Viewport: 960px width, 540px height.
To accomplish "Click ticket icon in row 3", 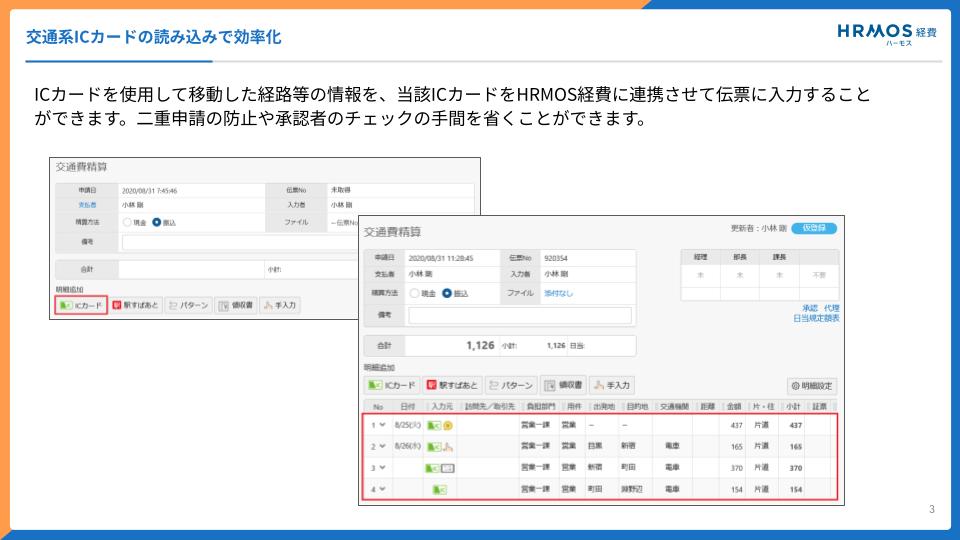I will coord(448,468).
